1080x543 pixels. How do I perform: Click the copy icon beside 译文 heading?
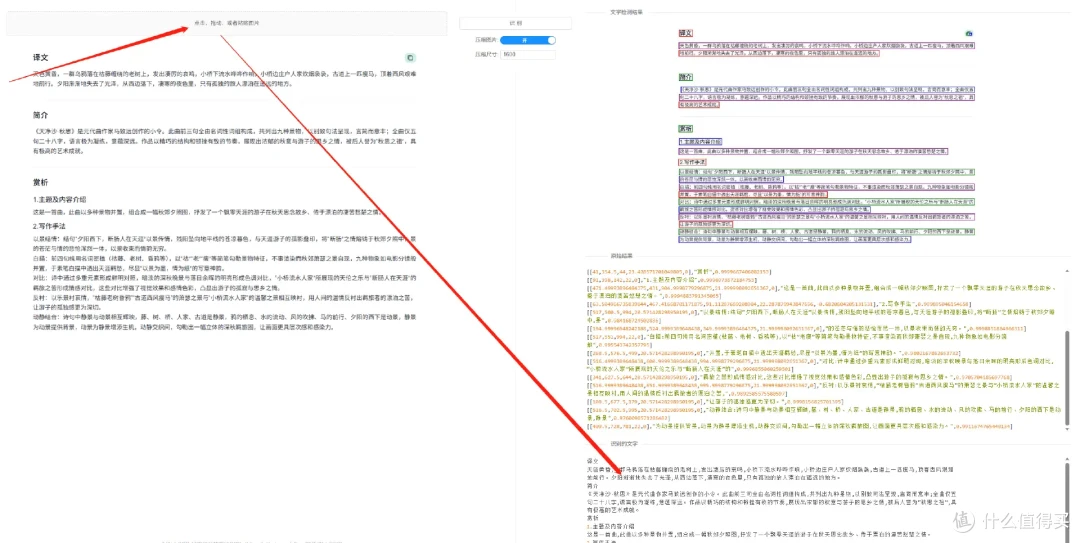point(410,58)
